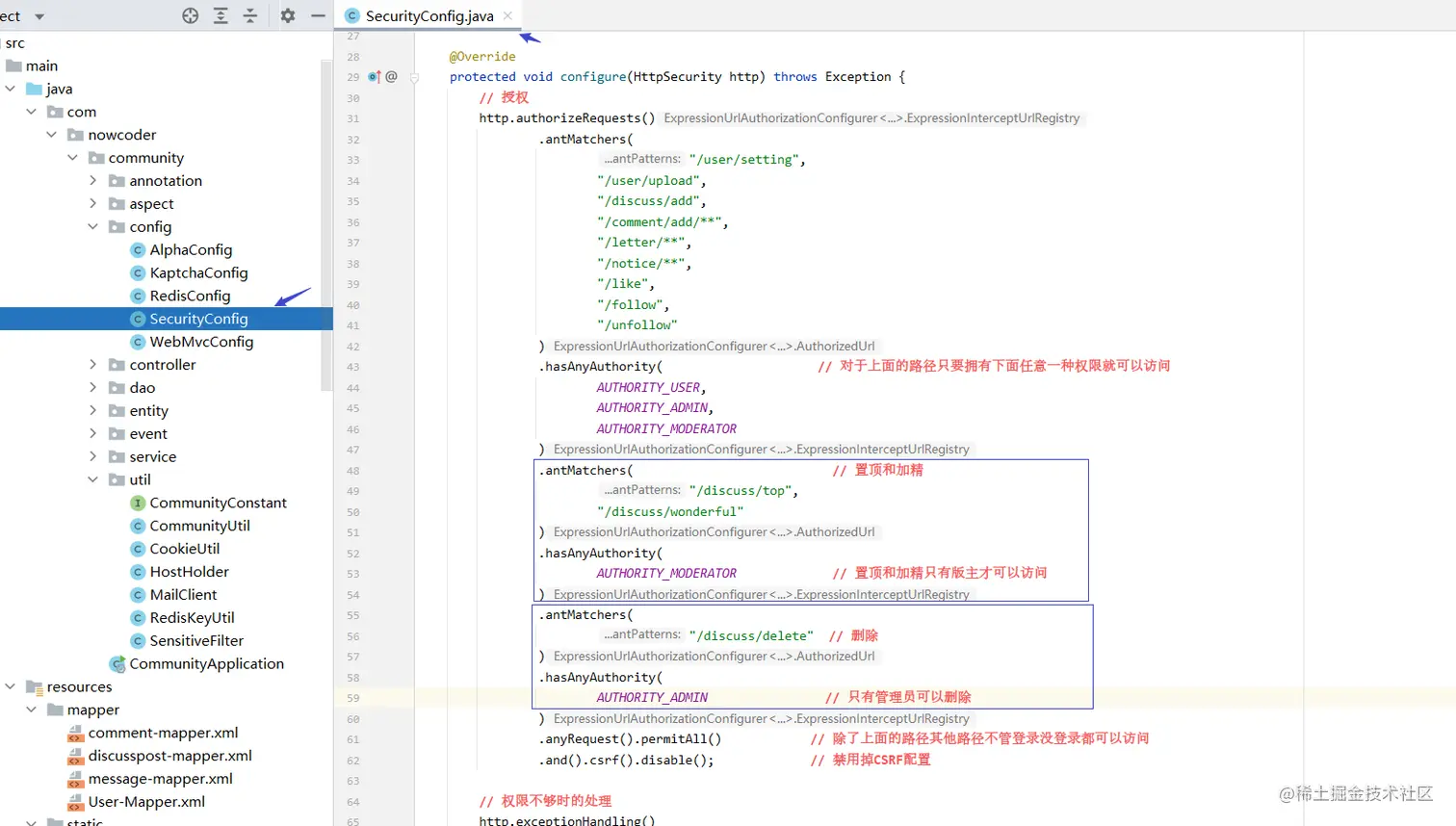Click AUTHORITY_MODERATOR on line 53
This screenshot has width=1456, height=826.
tap(666, 574)
